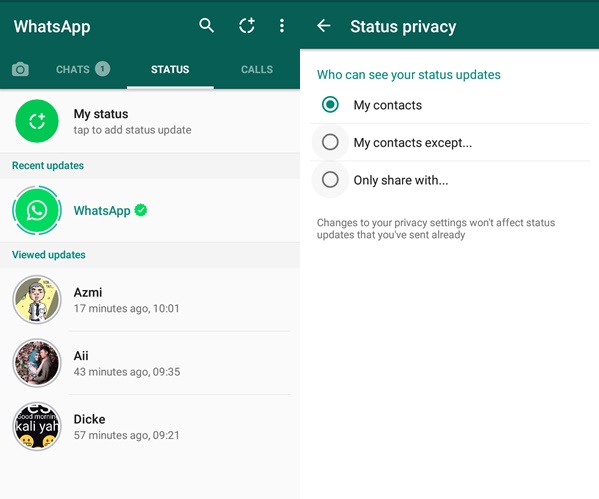Switch to the STATUS tab
This screenshot has height=499, width=599.
[x=170, y=69]
